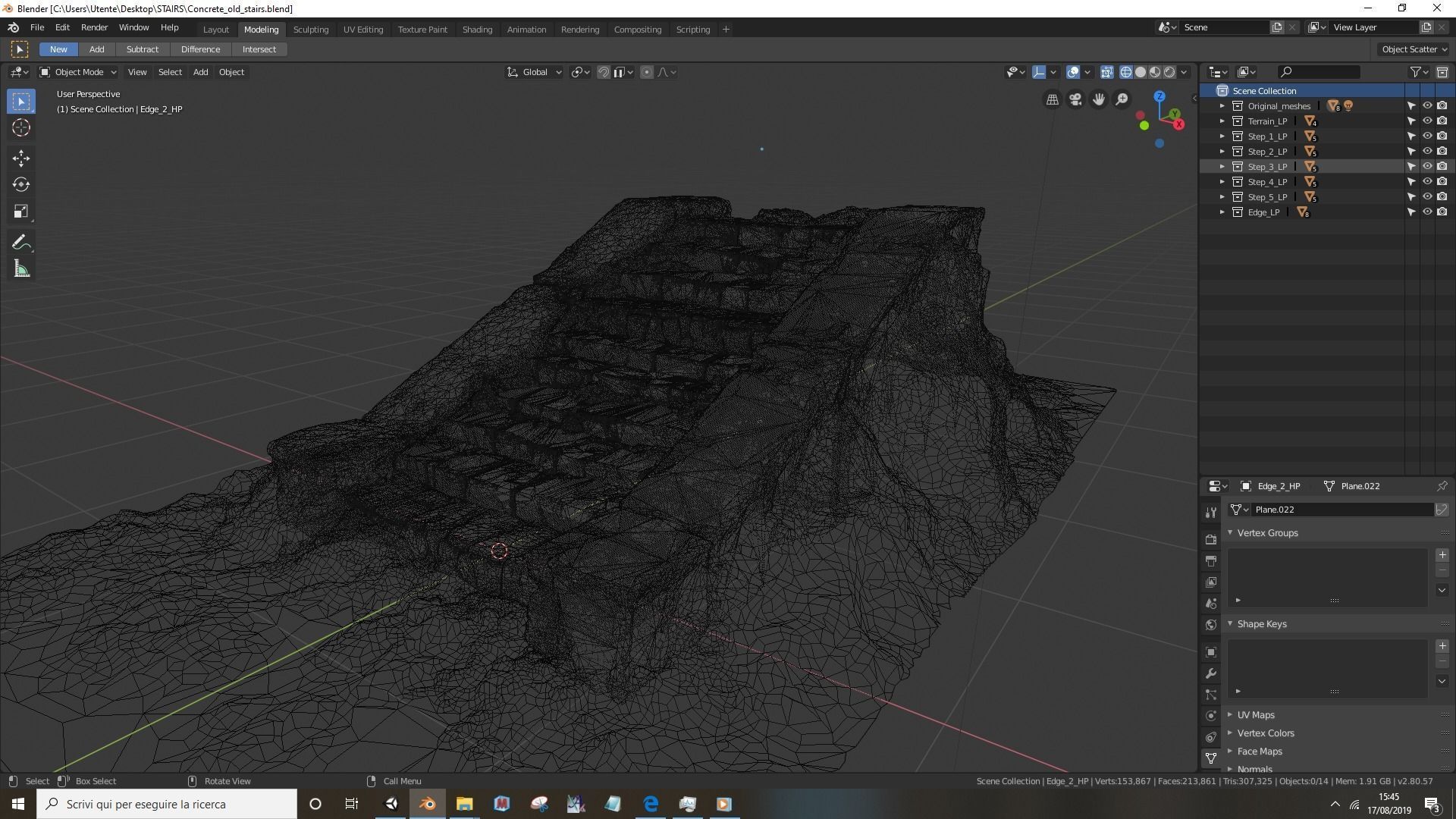1456x819 pixels.
Task: Open the Object properties tab
Action: [x=1211, y=652]
